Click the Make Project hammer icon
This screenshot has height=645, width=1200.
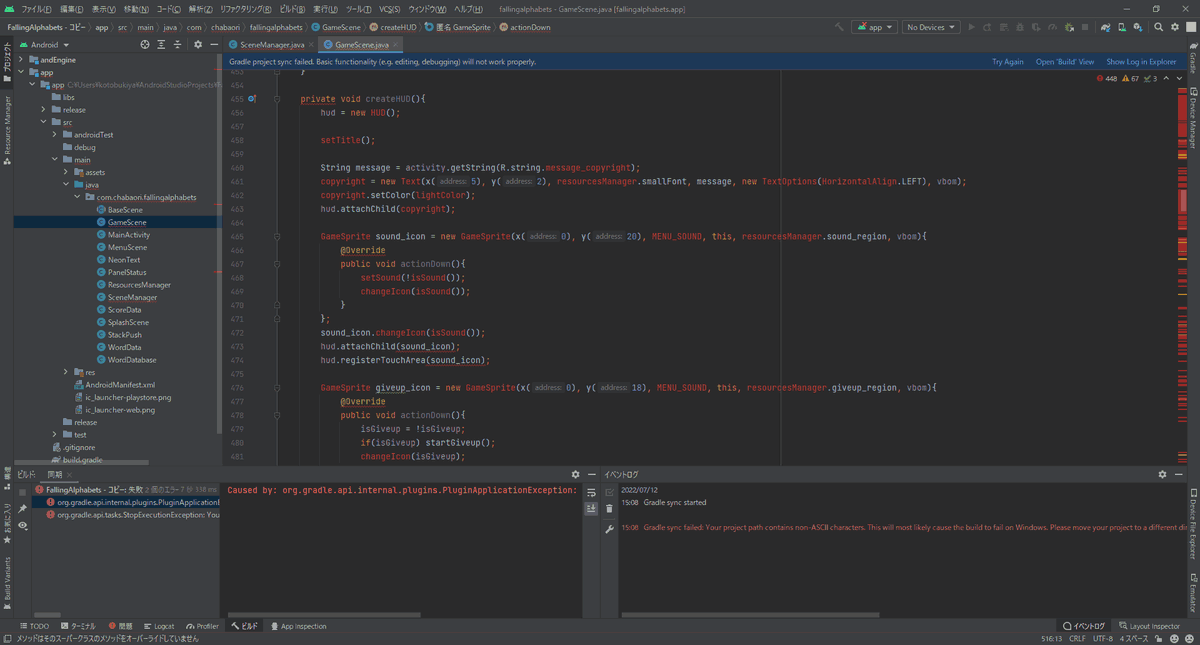(839, 27)
